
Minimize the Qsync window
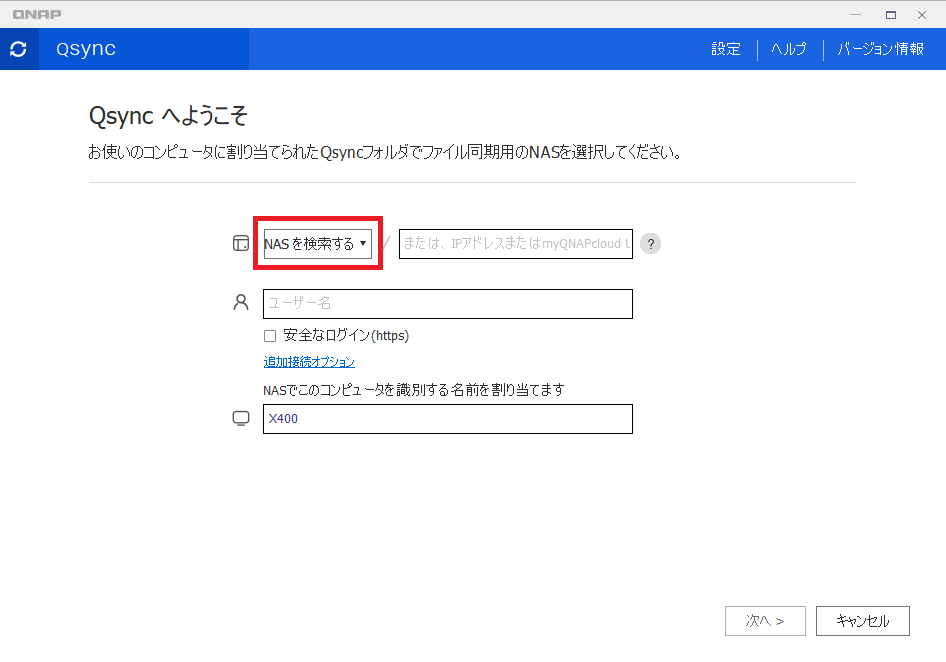tap(856, 15)
